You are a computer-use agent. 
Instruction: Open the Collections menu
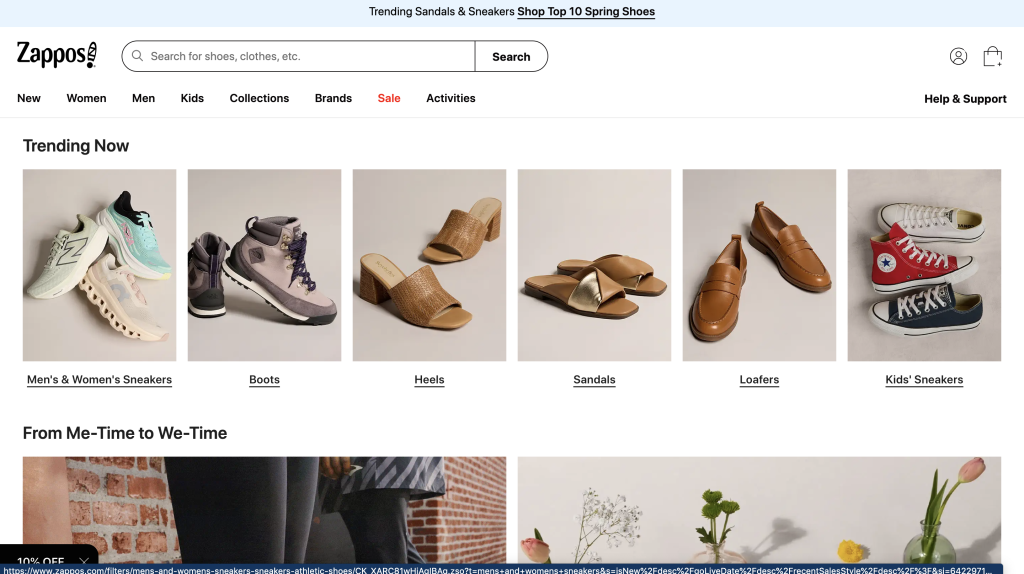[x=259, y=98]
